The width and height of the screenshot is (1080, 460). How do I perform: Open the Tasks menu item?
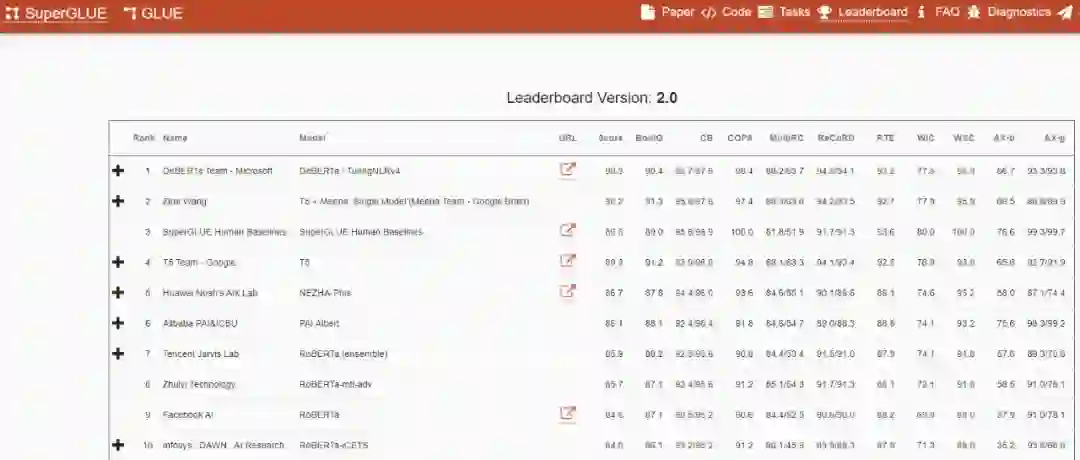pos(784,12)
